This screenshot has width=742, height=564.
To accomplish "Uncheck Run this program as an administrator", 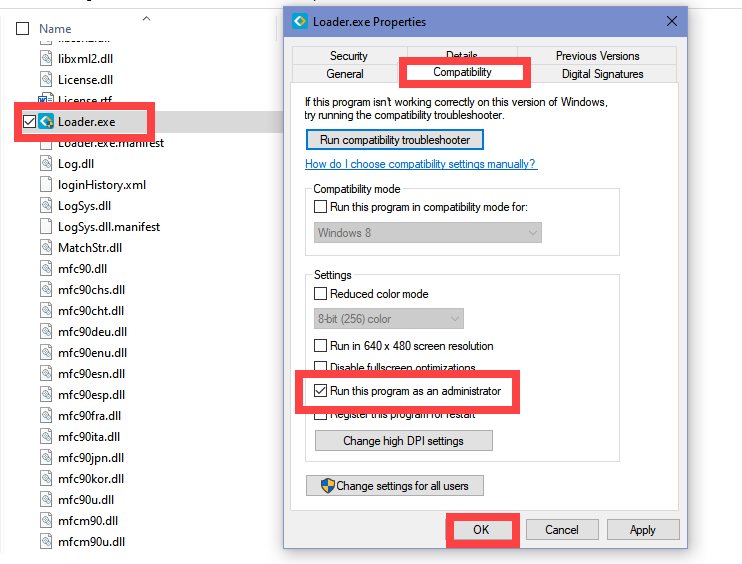I will 320,391.
